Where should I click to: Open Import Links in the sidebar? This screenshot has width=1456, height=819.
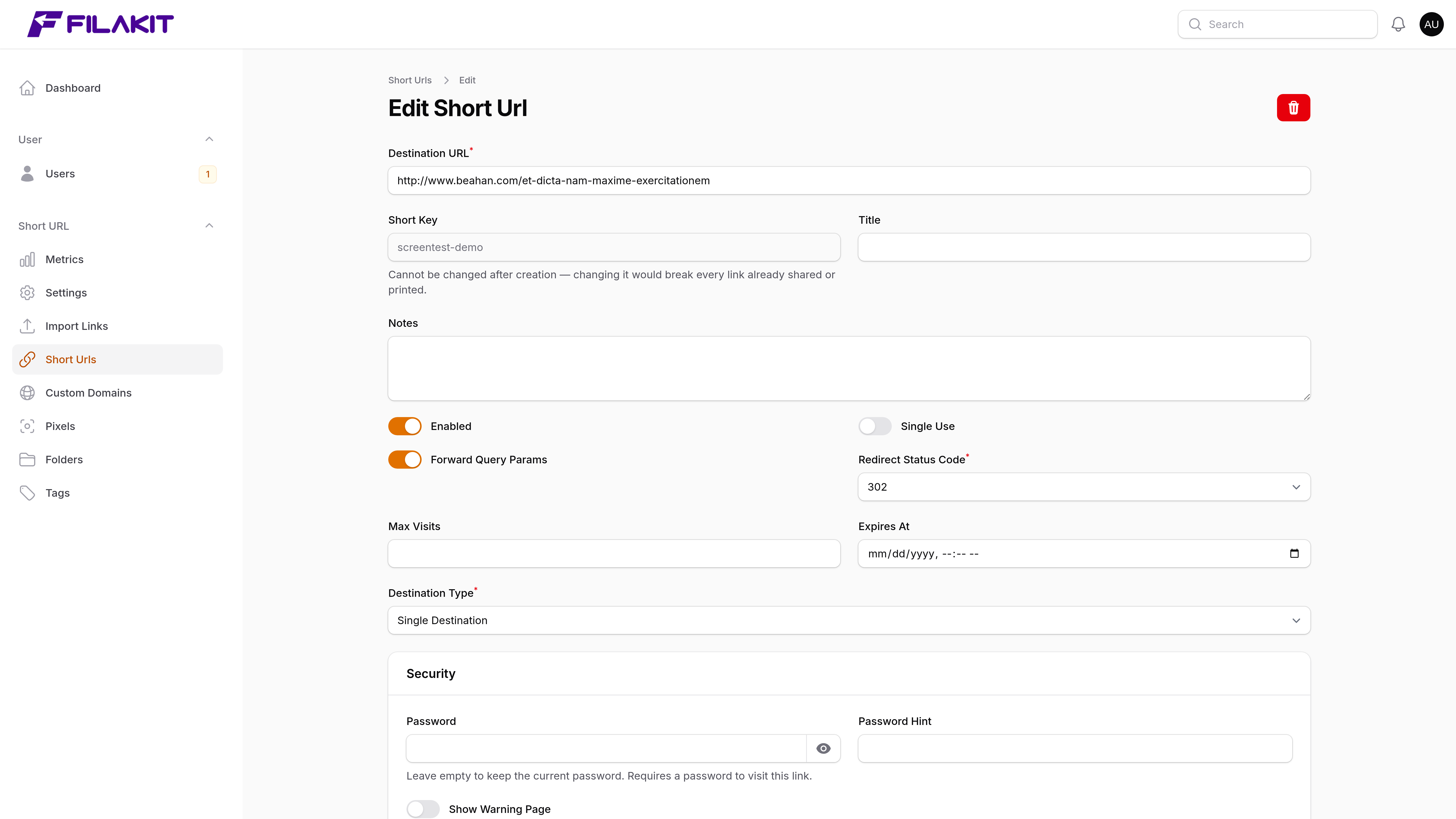click(118, 326)
